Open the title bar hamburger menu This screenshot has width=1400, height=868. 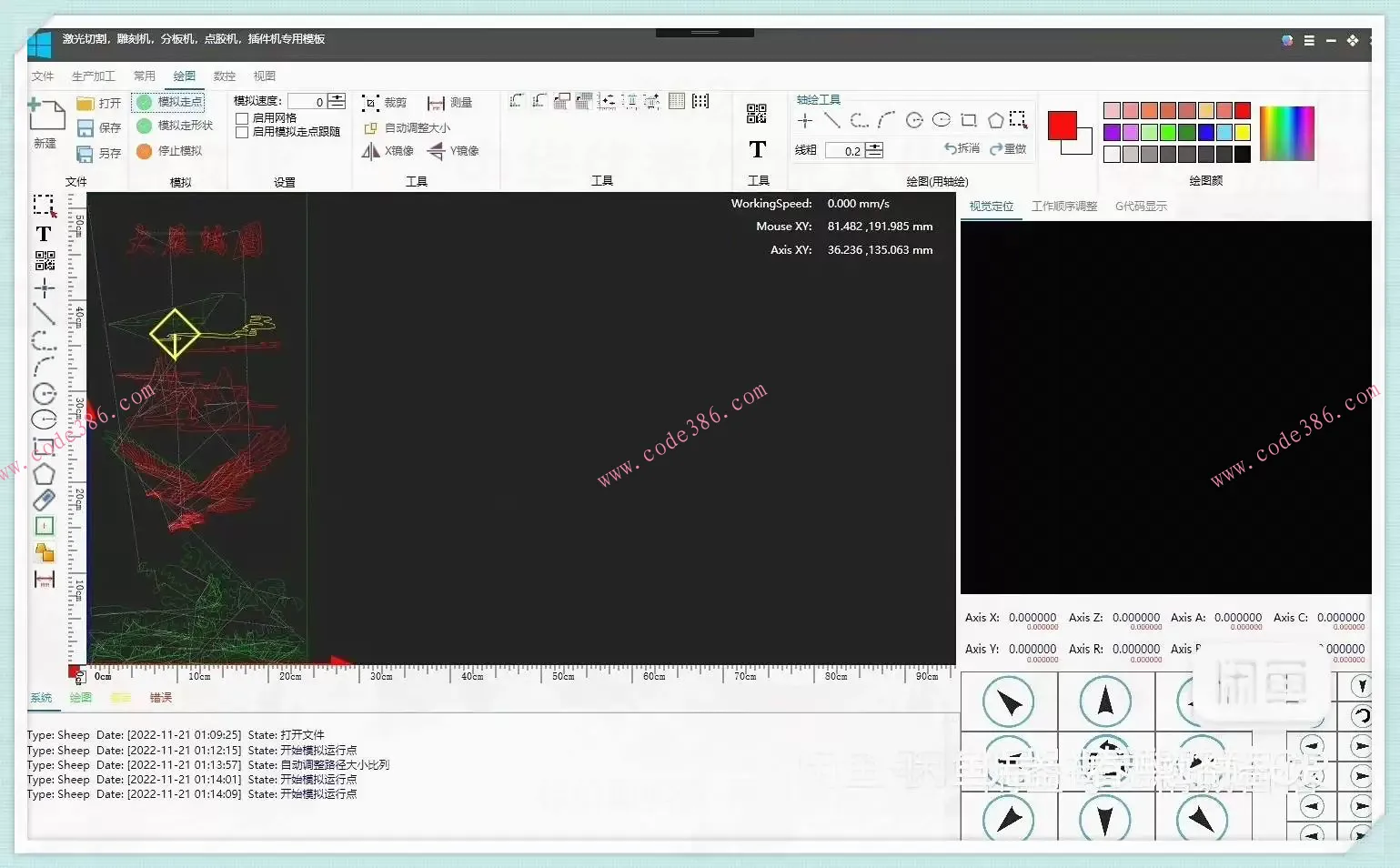point(1309,41)
